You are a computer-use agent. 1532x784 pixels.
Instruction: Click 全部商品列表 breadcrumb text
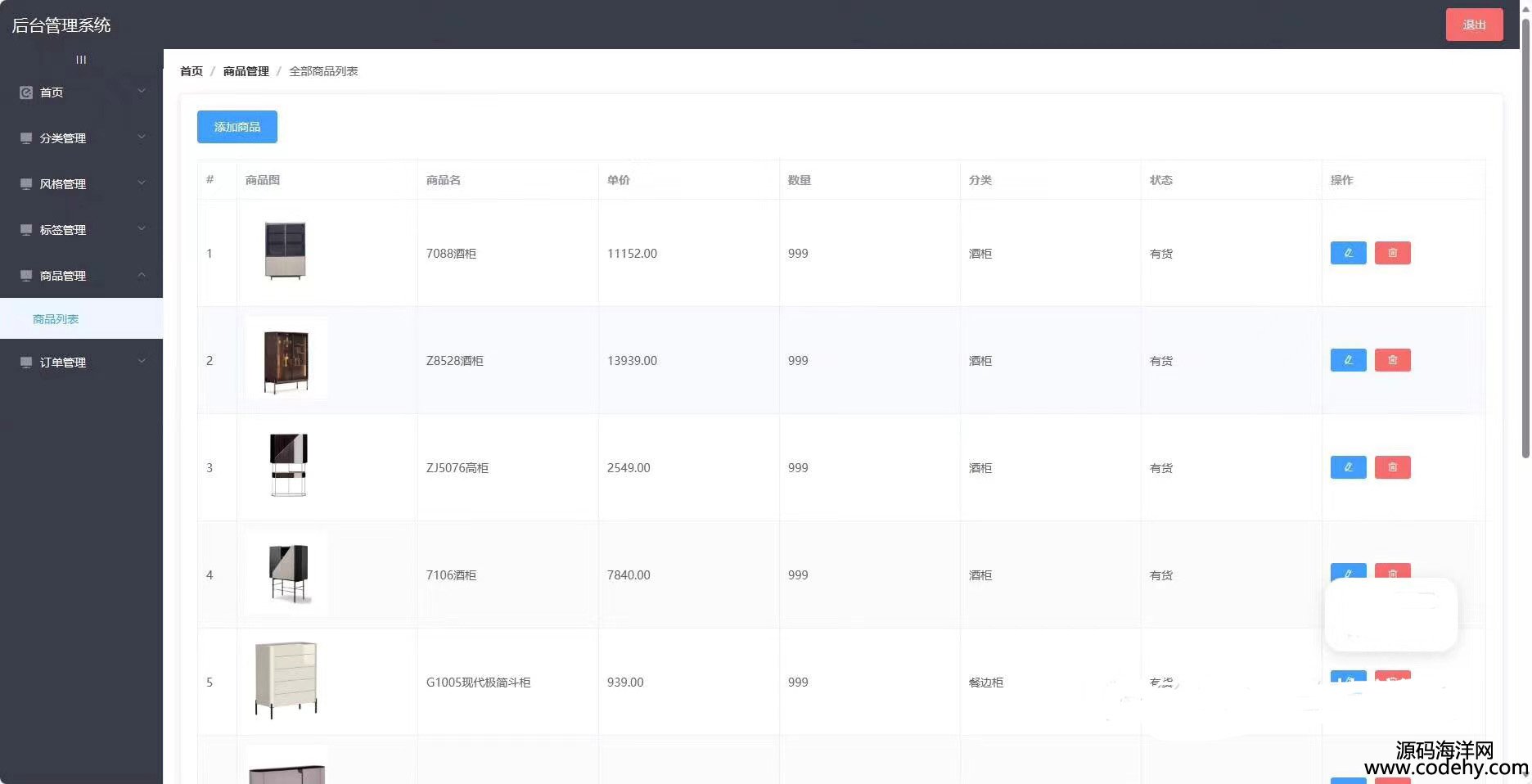(323, 71)
